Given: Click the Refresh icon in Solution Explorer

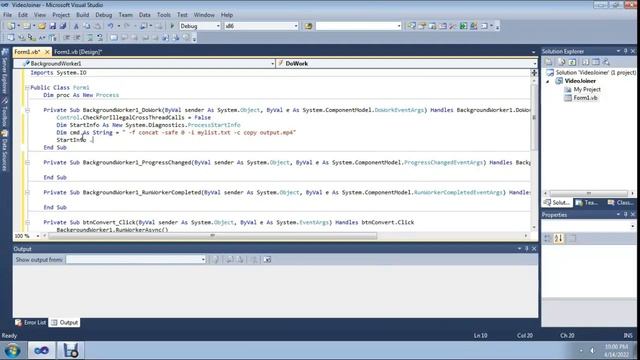Looking at the screenshot, I should [572, 62].
